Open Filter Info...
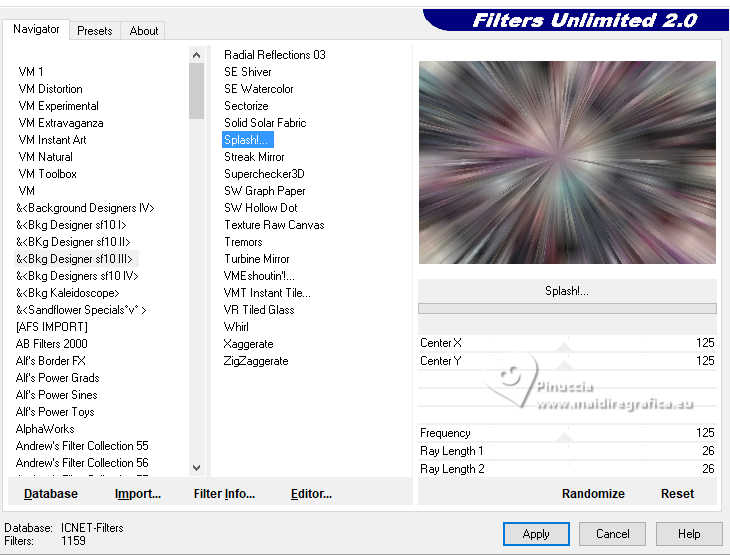The image size is (730, 555). pos(224,494)
